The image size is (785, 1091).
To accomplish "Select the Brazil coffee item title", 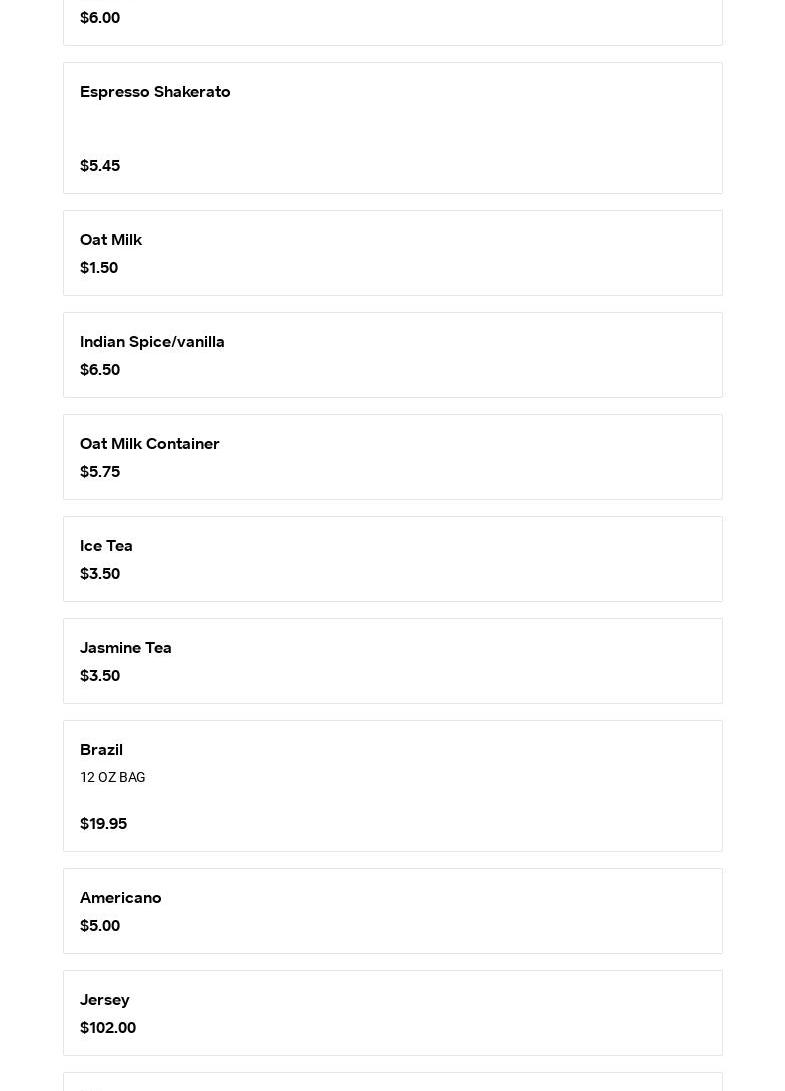I will tap(101, 750).
